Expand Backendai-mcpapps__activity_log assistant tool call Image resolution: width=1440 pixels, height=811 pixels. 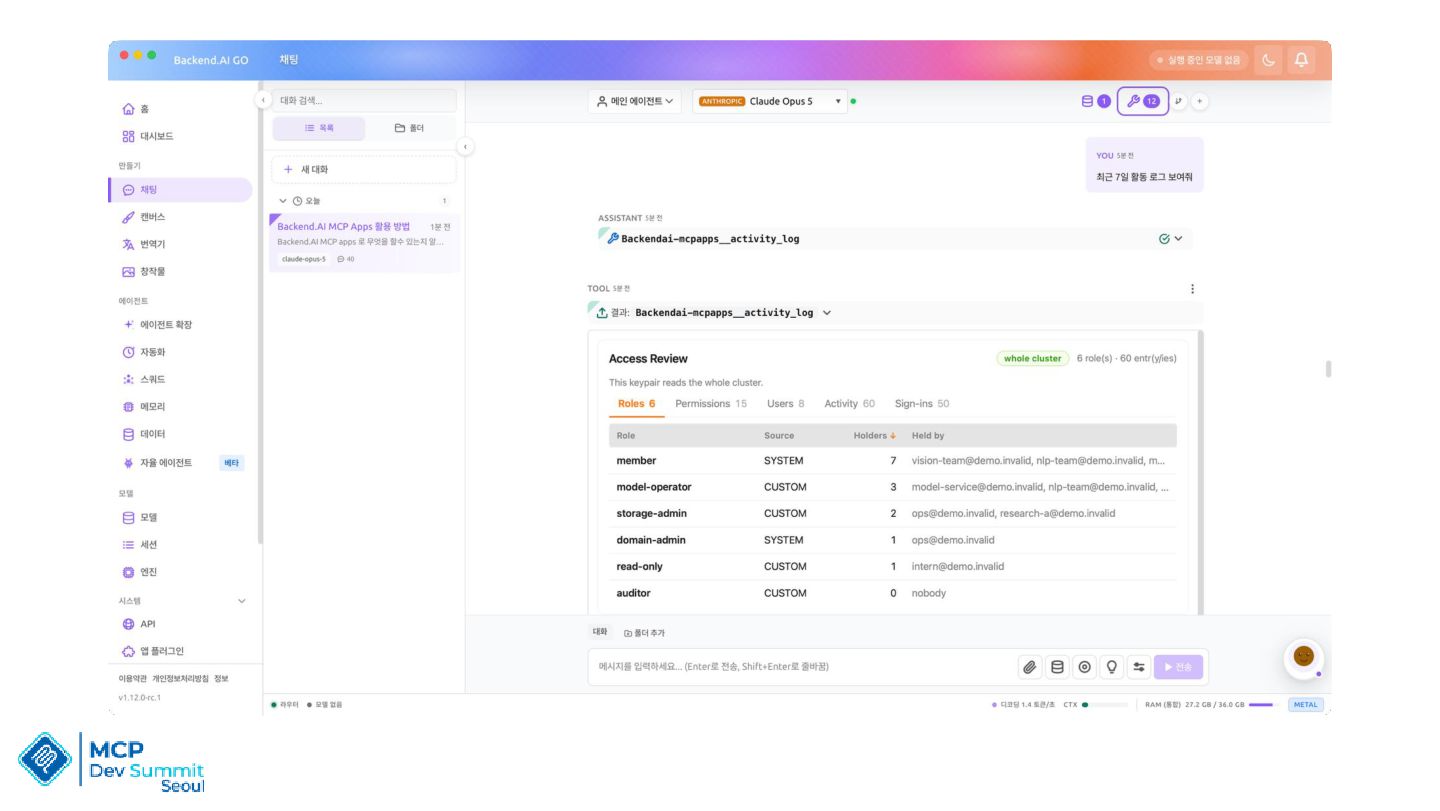pos(894,239)
